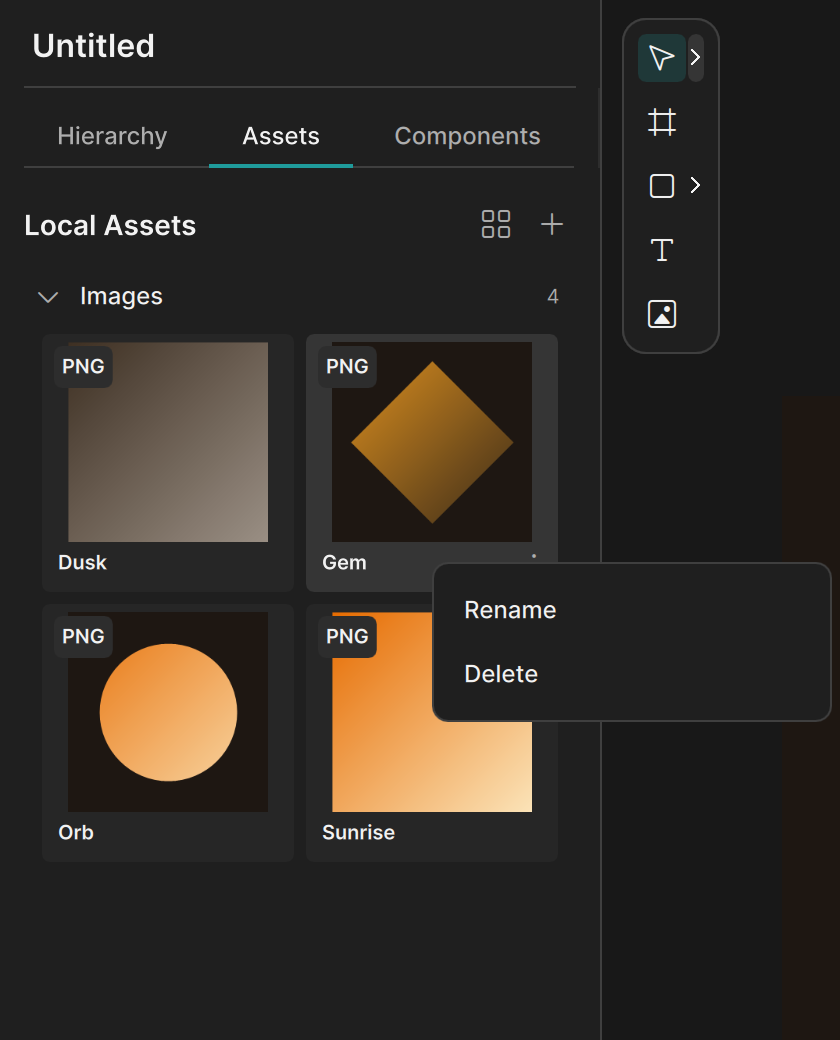Select the Image tool
Screen dimensions: 840x1040
[x=662, y=314]
